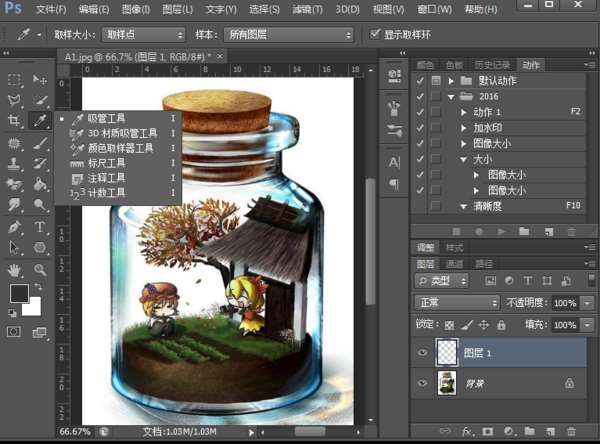This screenshot has height=444, width=600.
Task: Lock transparent pixels of layer
Action: tap(449, 325)
